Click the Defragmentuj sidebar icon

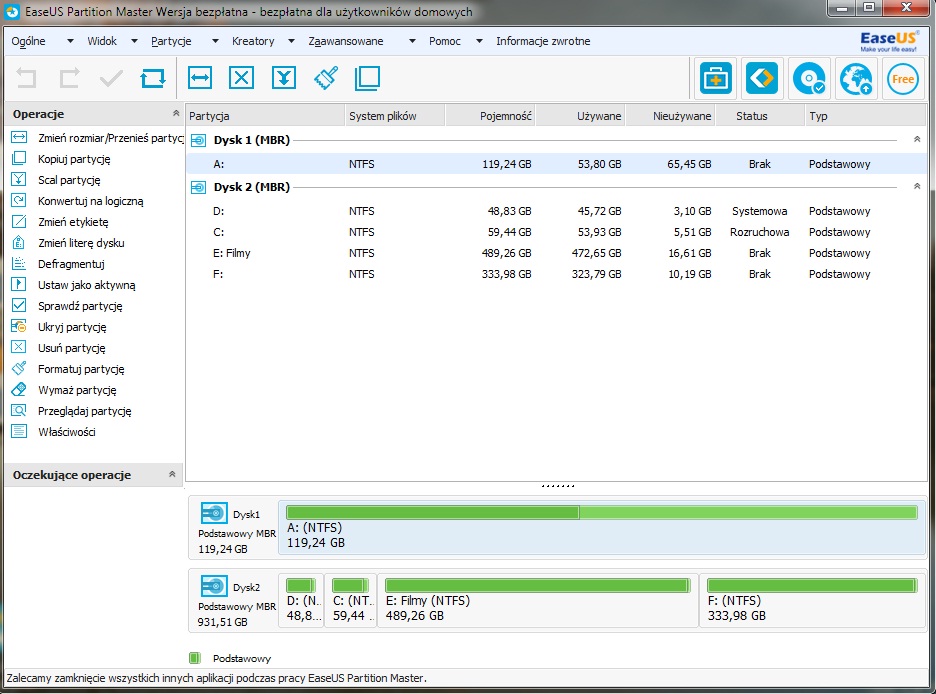click(19, 263)
